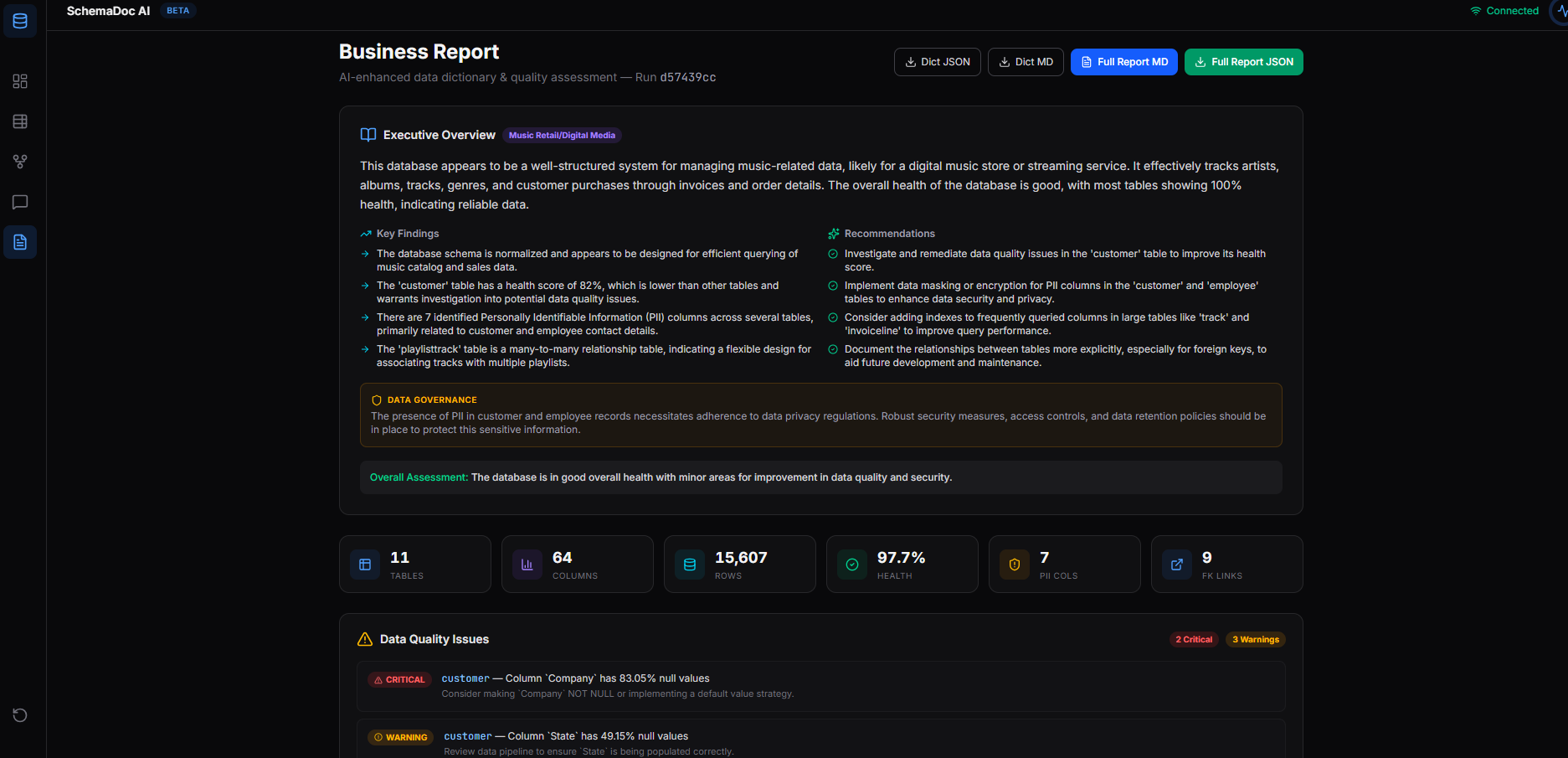Viewport: 1568px width, 758px height.
Task: Click the reset/refresh icon at sidebar bottom
Action: (x=20, y=715)
